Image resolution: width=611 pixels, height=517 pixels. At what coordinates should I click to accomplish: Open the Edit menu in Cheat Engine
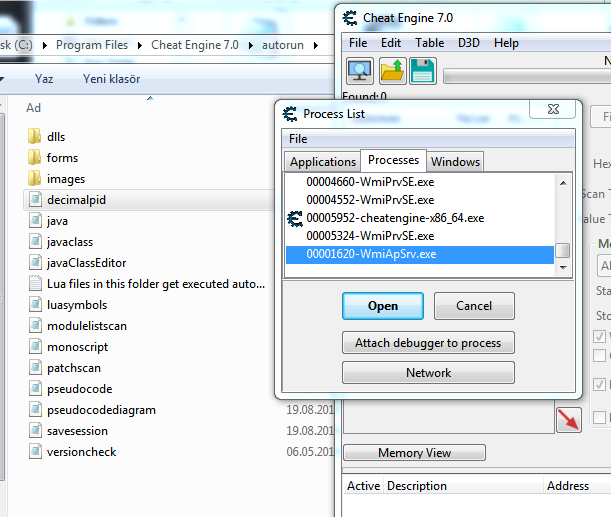click(x=391, y=43)
